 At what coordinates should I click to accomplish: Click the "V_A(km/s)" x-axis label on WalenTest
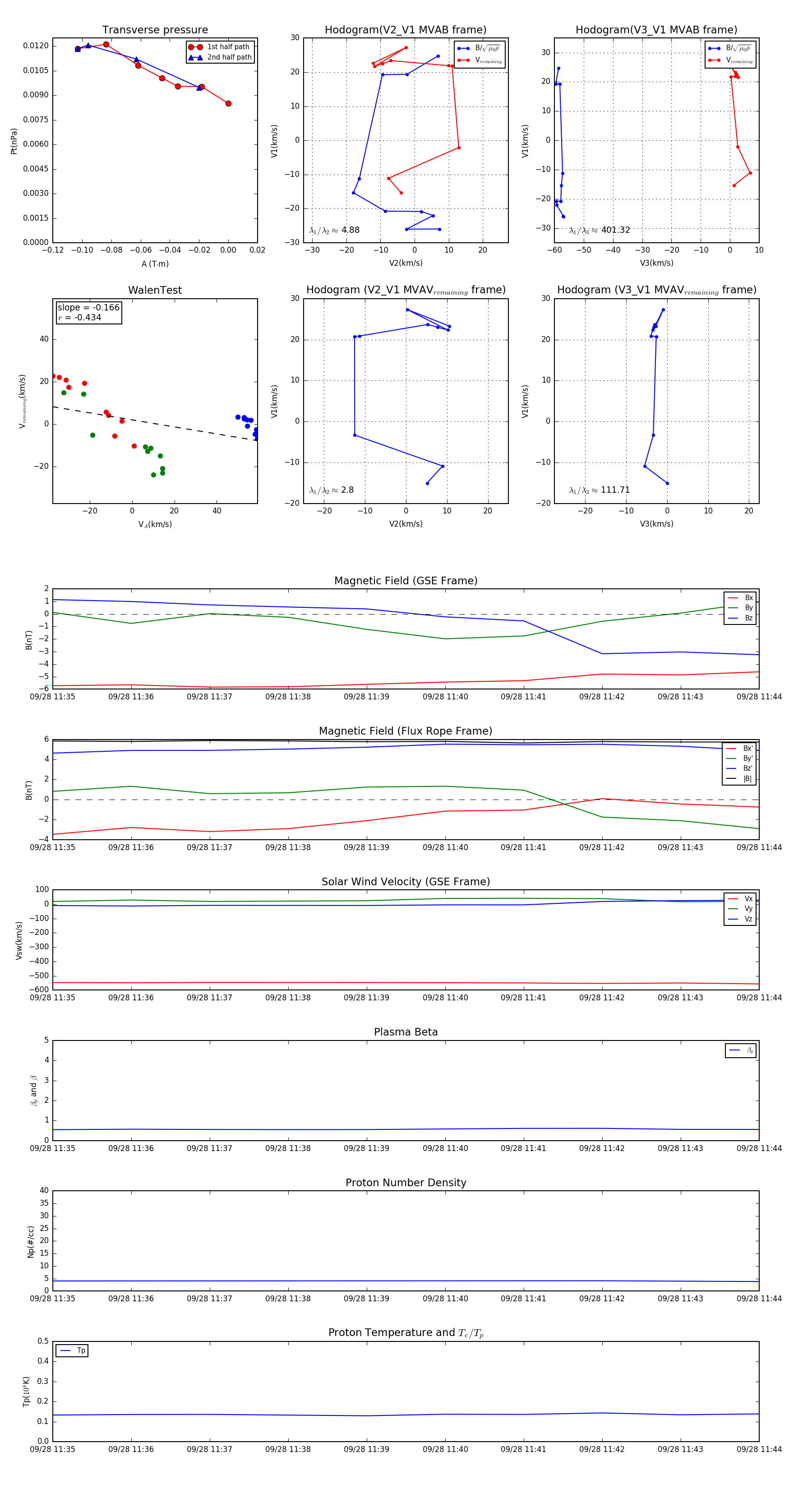155,524
